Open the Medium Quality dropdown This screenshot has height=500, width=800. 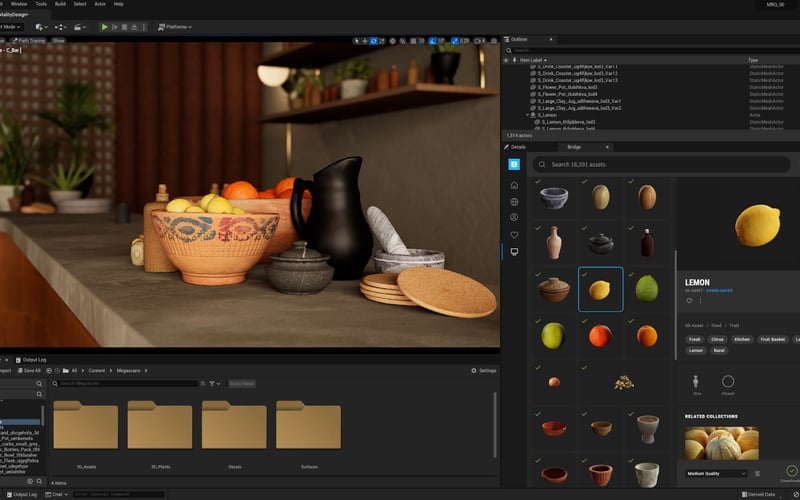click(x=716, y=473)
